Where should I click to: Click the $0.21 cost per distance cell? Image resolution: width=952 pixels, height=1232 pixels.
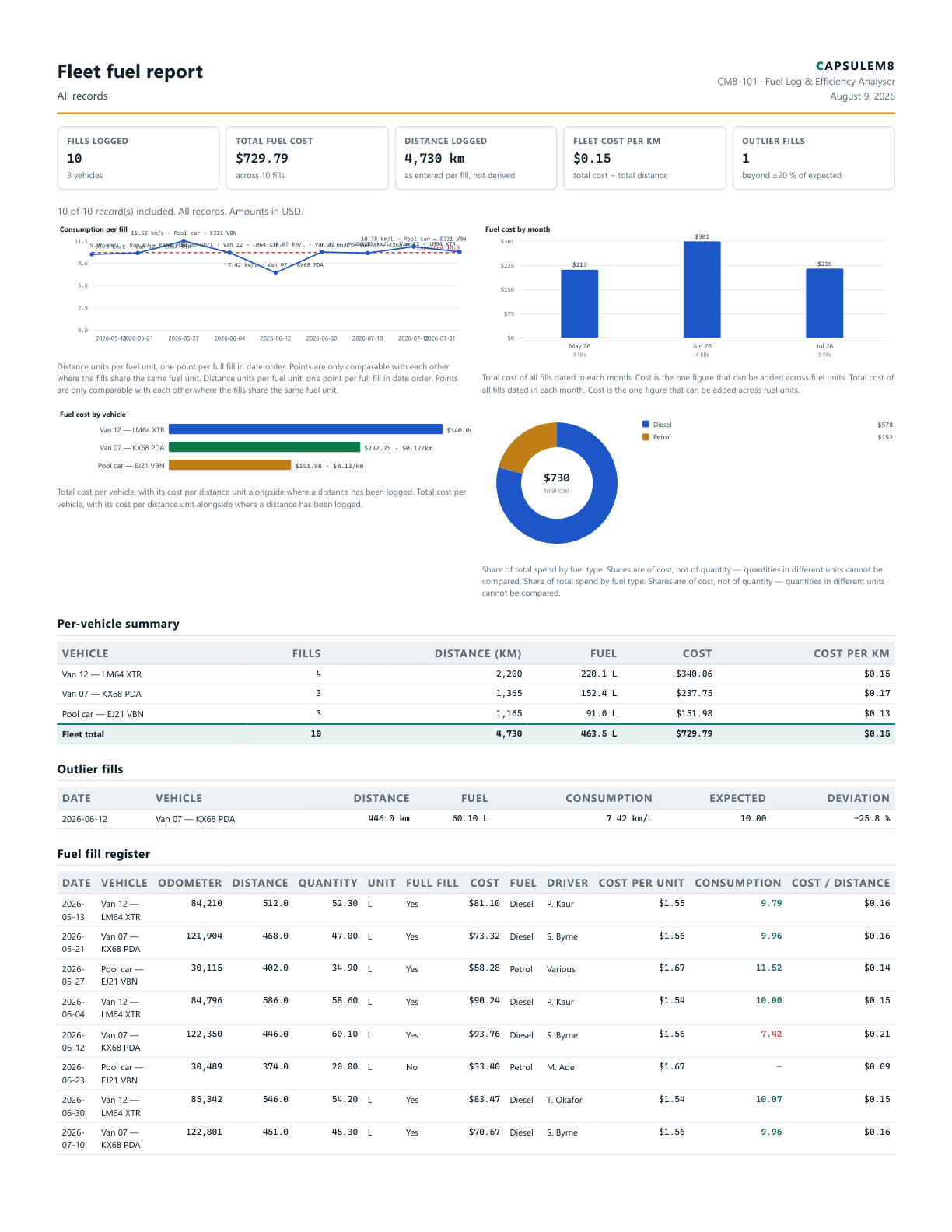click(x=877, y=1034)
